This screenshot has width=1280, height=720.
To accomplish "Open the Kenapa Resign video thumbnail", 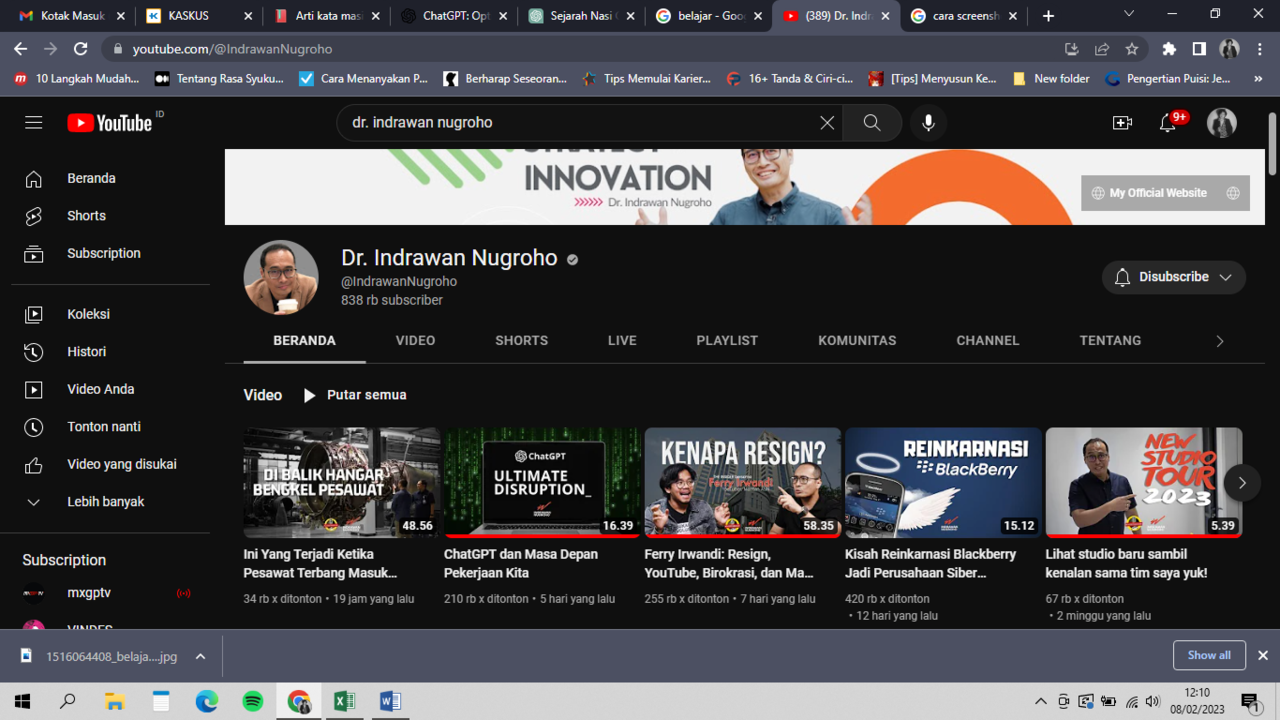I will point(743,483).
